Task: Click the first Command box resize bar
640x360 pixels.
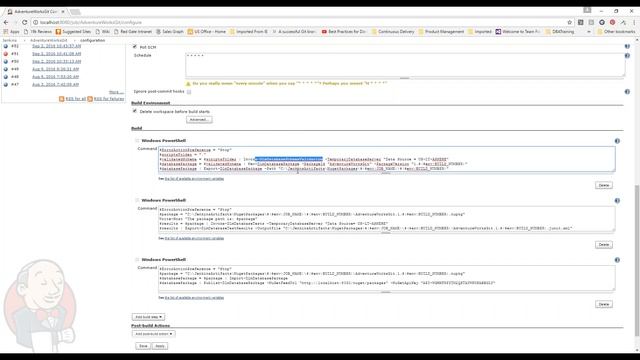Action: (x=386, y=173)
